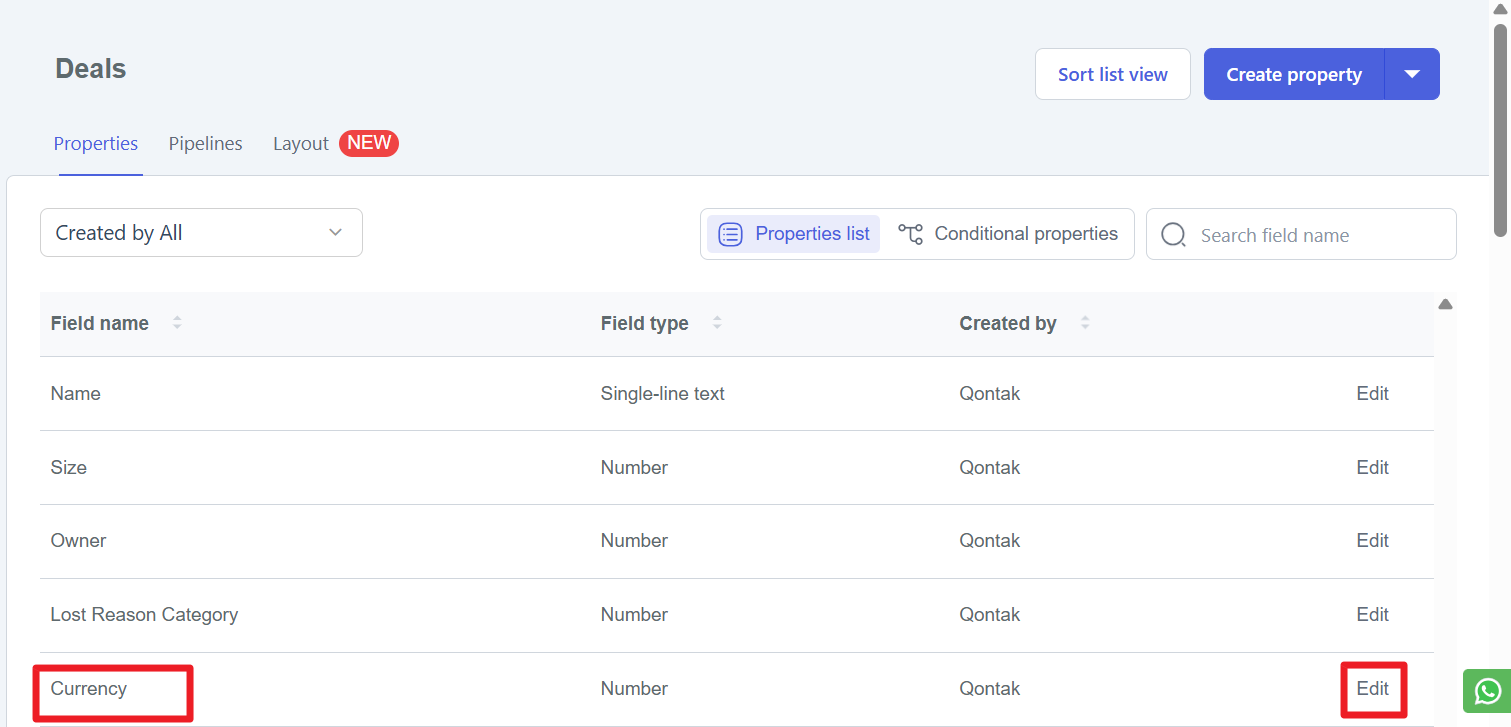
Task: Open the Created by All dropdown
Action: [201, 233]
